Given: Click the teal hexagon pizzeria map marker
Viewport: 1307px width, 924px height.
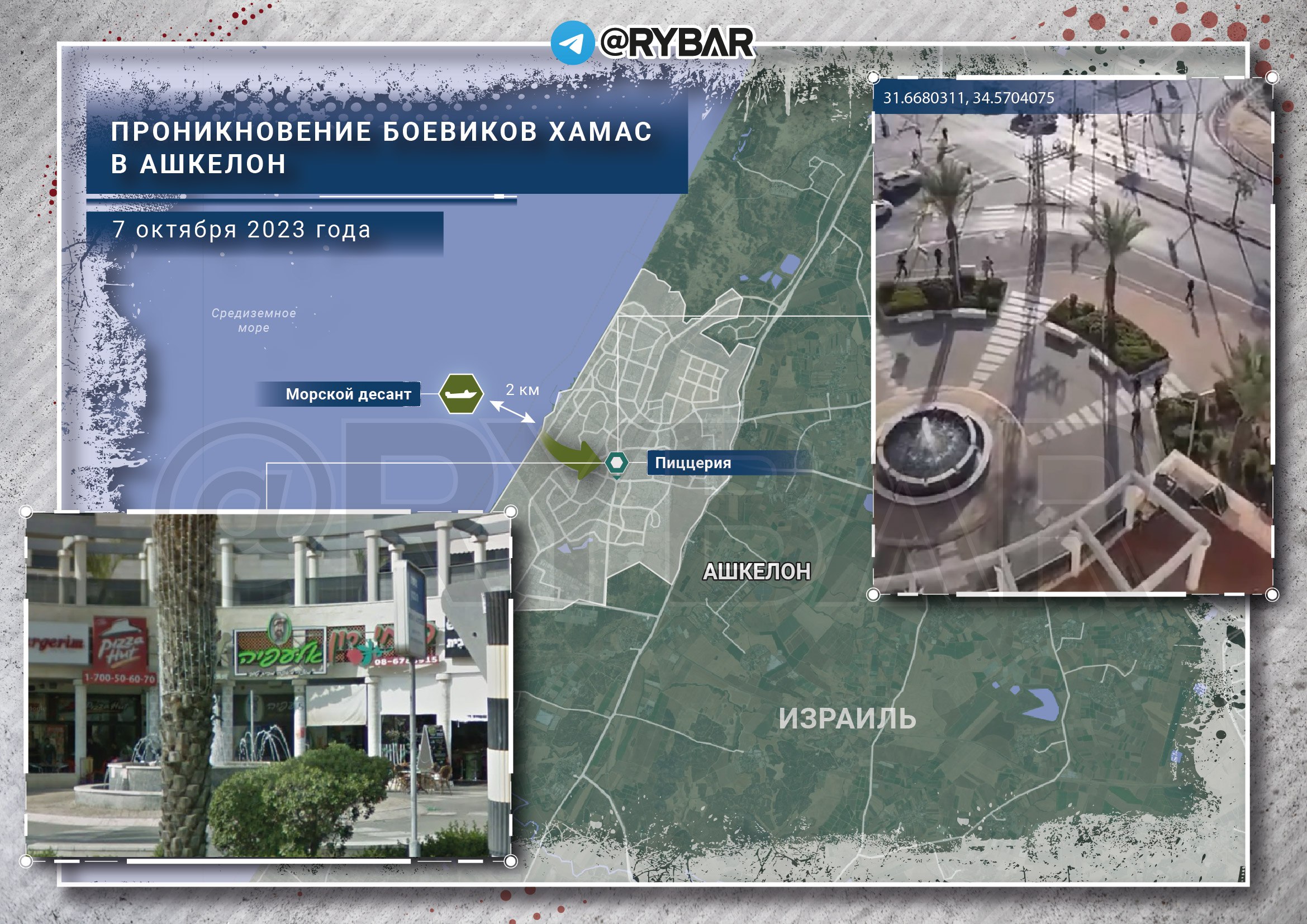Looking at the screenshot, I should point(616,464).
